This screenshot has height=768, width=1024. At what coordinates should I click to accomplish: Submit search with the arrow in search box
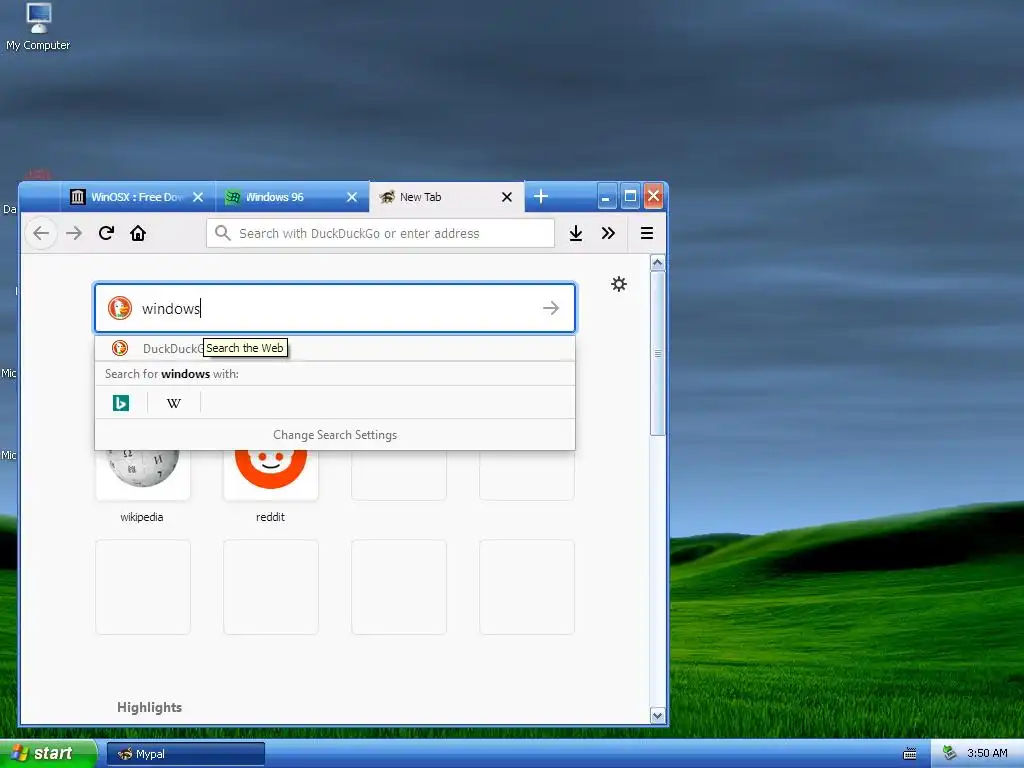pos(551,308)
